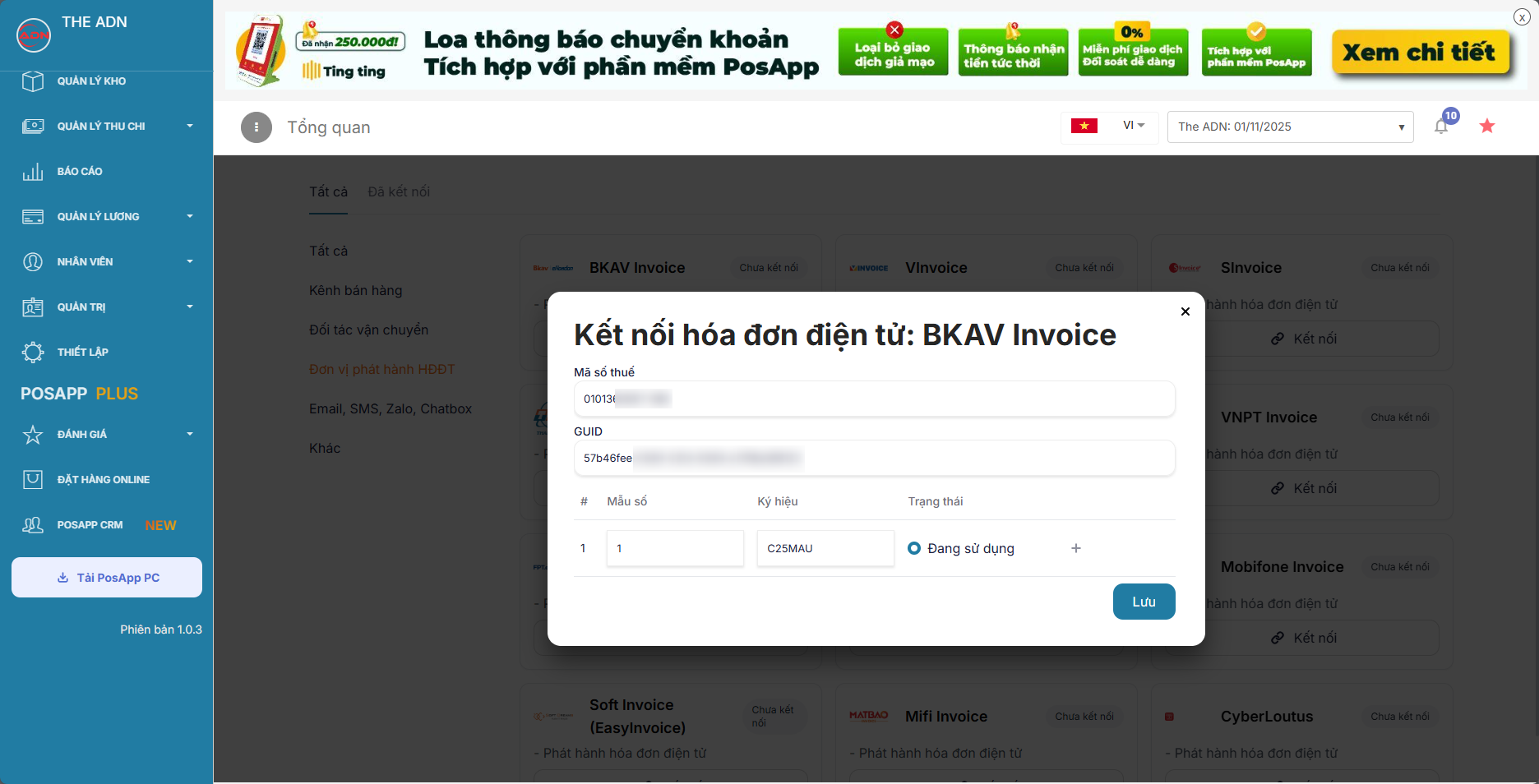Select Đơn vị phát hành HĐĐT category

(x=382, y=370)
